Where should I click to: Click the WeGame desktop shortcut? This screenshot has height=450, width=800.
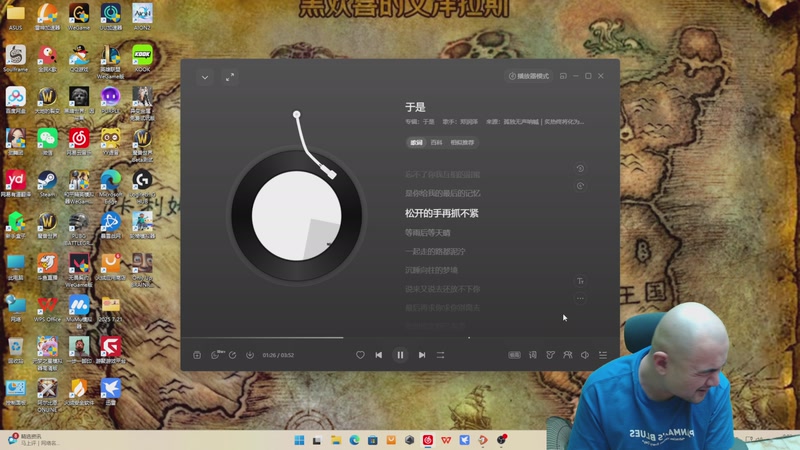(x=79, y=17)
